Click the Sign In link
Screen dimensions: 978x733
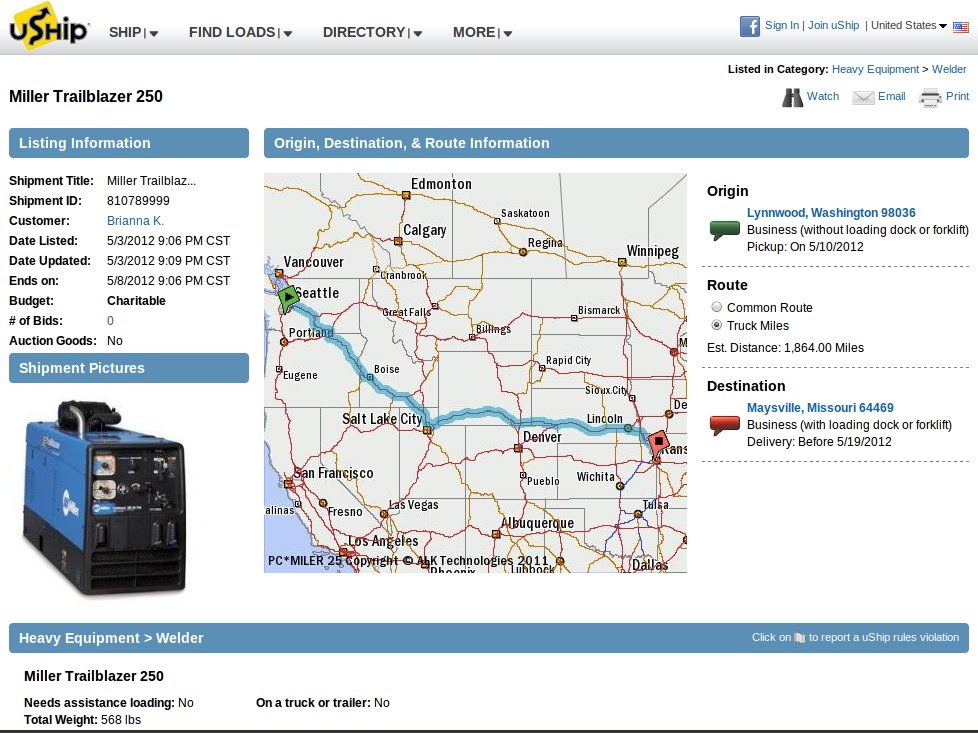click(x=782, y=26)
